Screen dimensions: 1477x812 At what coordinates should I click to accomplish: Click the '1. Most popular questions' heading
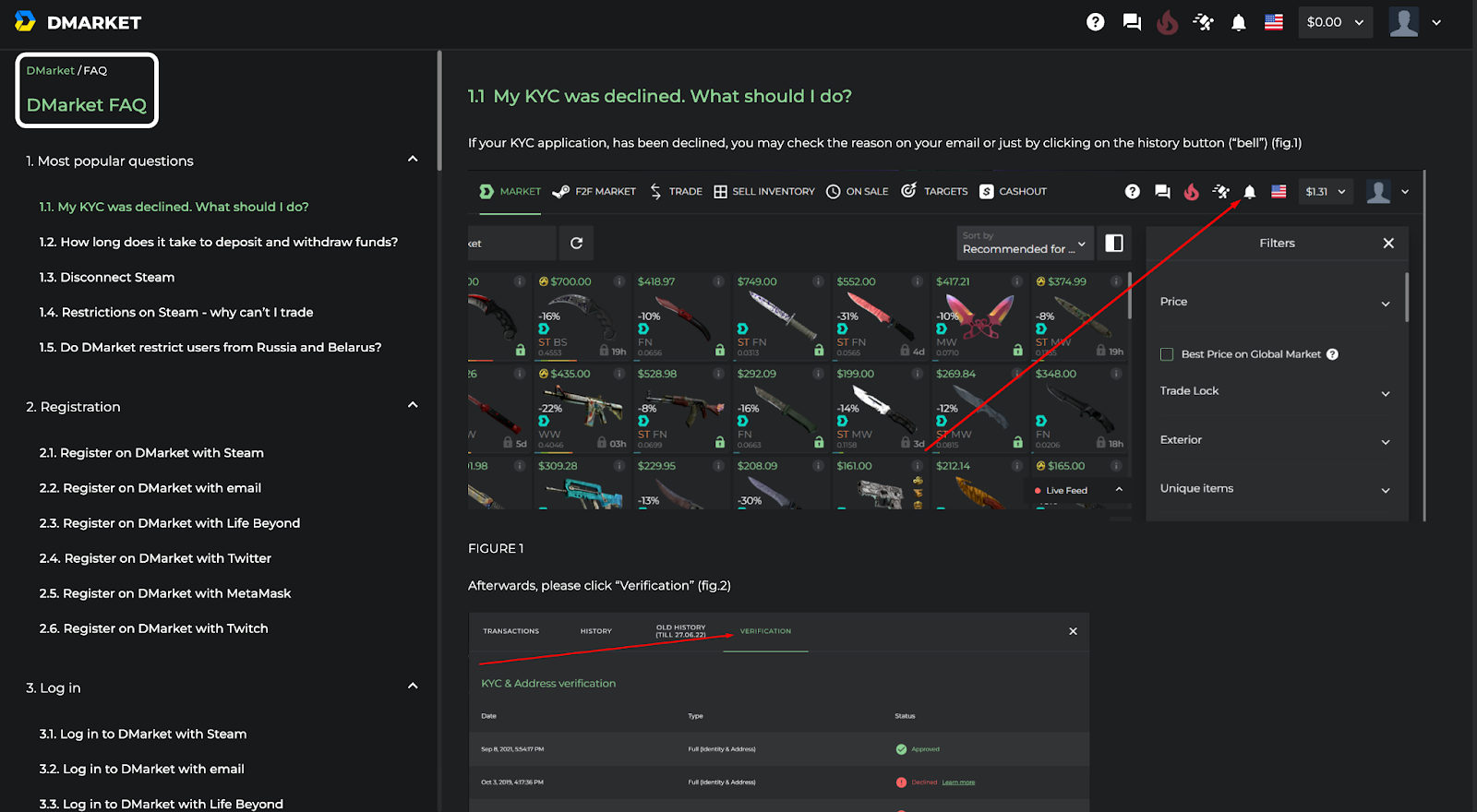(x=110, y=161)
